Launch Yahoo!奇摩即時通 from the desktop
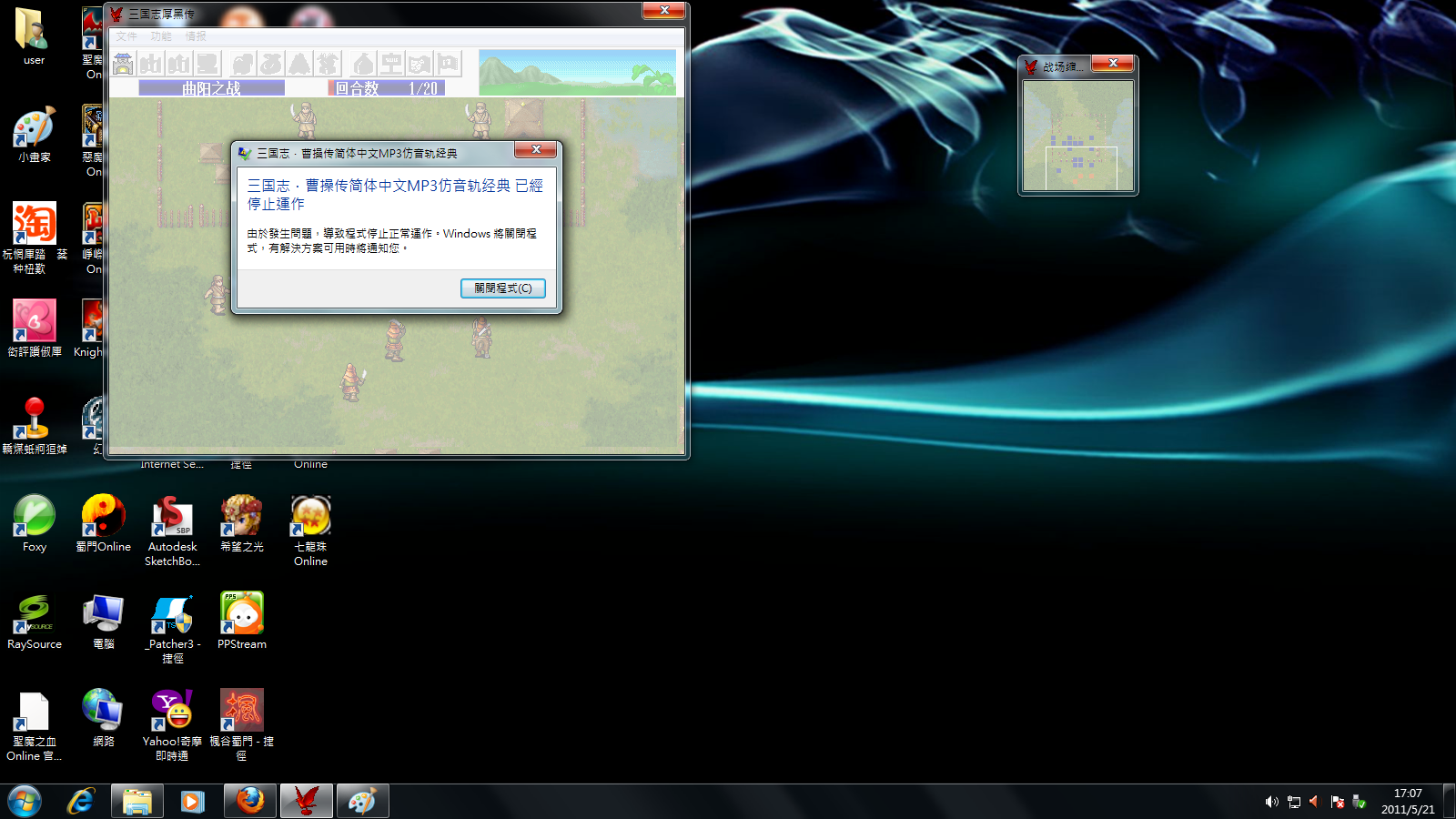This screenshot has height=819, width=1456. 172,725
